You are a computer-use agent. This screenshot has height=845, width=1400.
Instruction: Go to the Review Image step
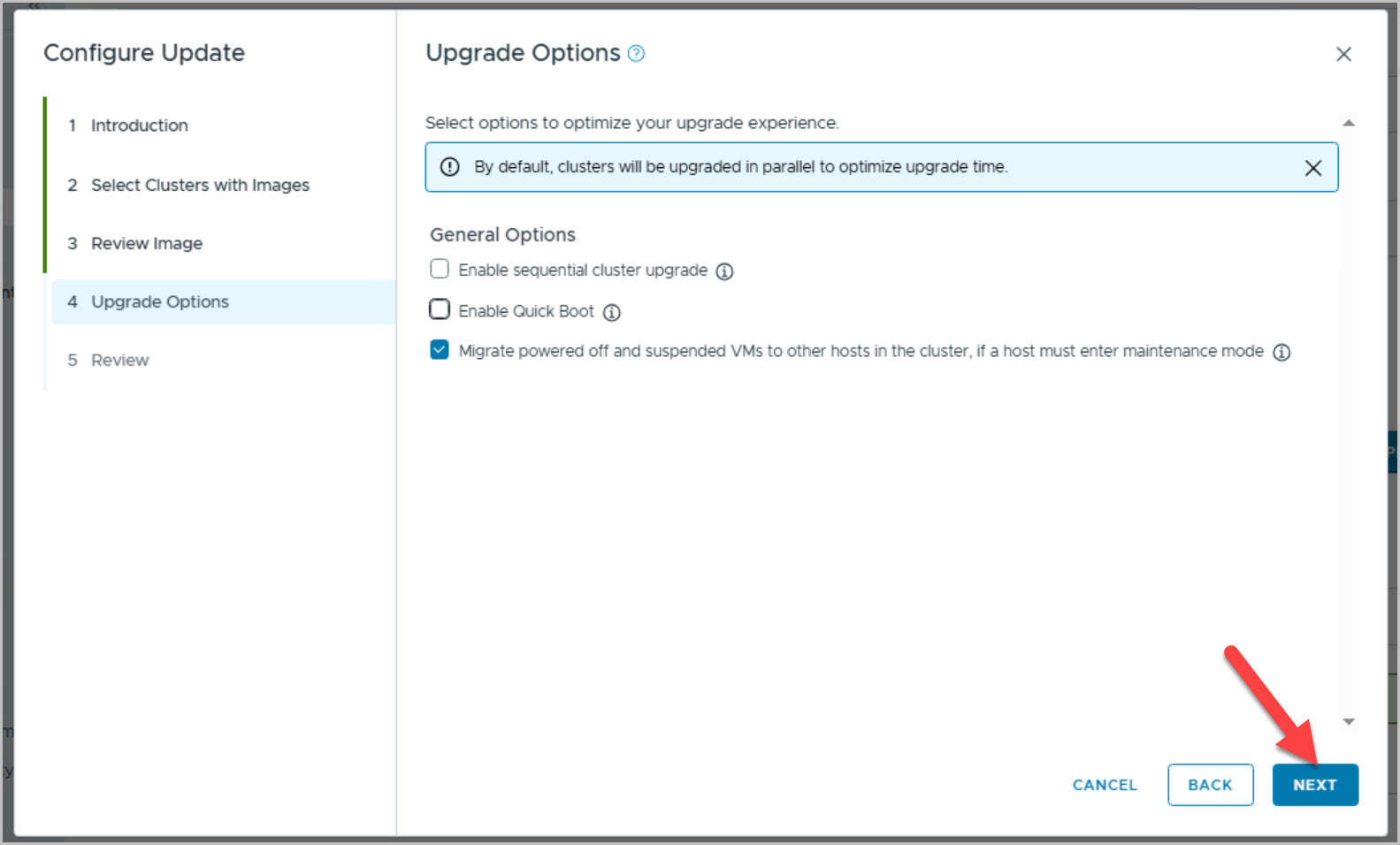click(x=147, y=243)
